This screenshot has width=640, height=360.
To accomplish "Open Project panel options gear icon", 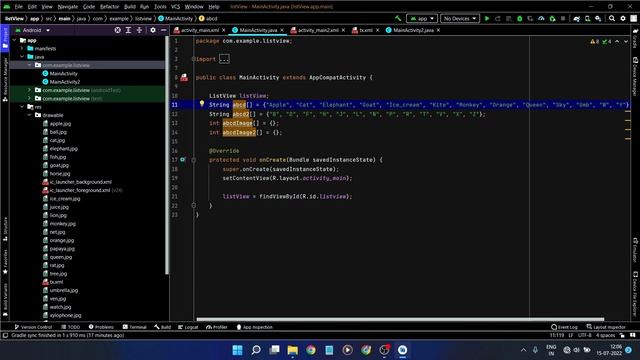I will point(153,30).
